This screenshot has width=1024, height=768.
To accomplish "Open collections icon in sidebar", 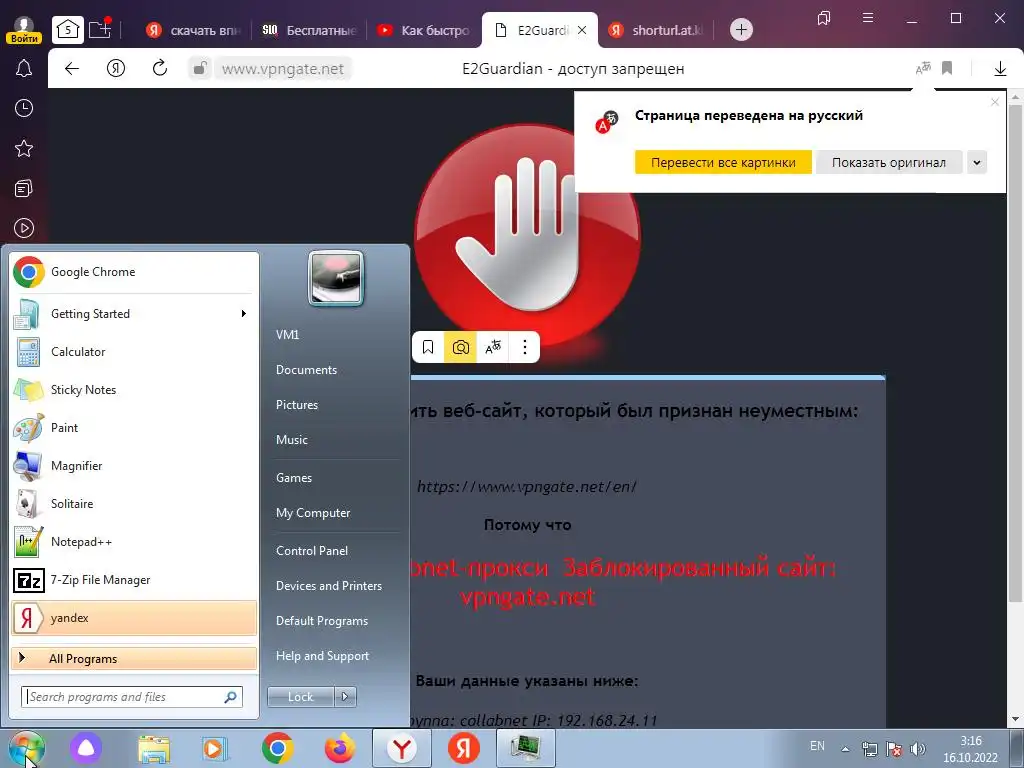I will tap(24, 189).
